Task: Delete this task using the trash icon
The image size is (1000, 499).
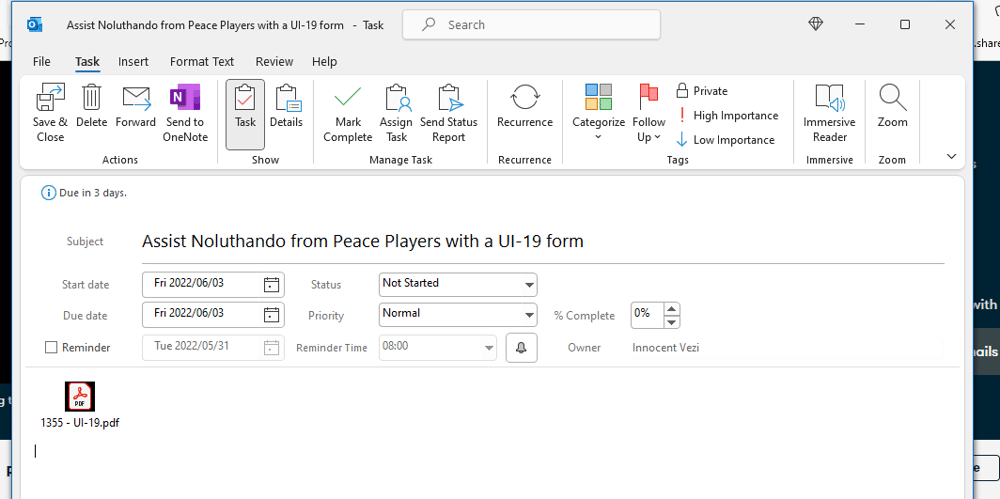Action: 91,99
